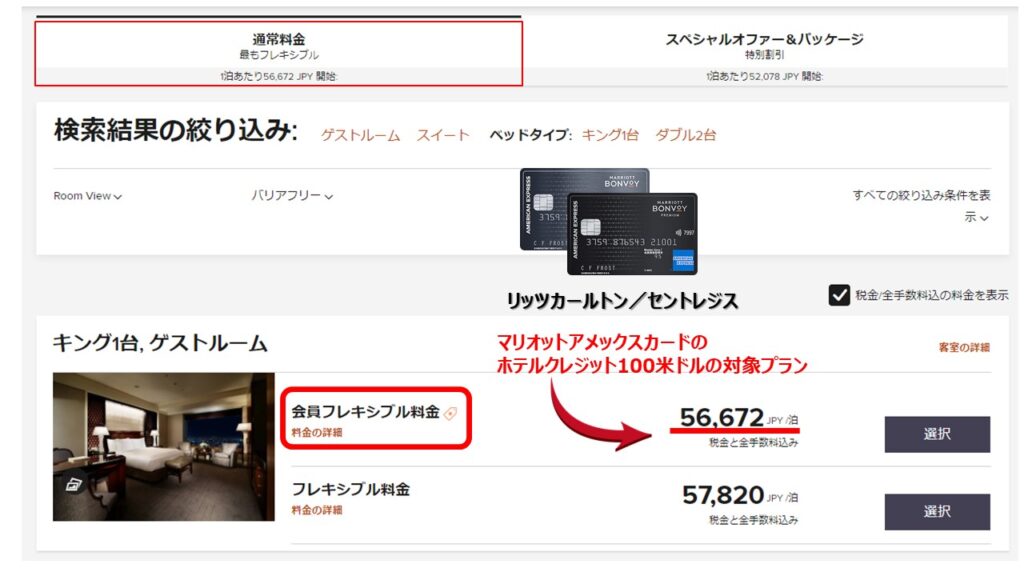Open the room photo gallery icon
The height and width of the screenshot is (576, 1024).
[x=74, y=485]
